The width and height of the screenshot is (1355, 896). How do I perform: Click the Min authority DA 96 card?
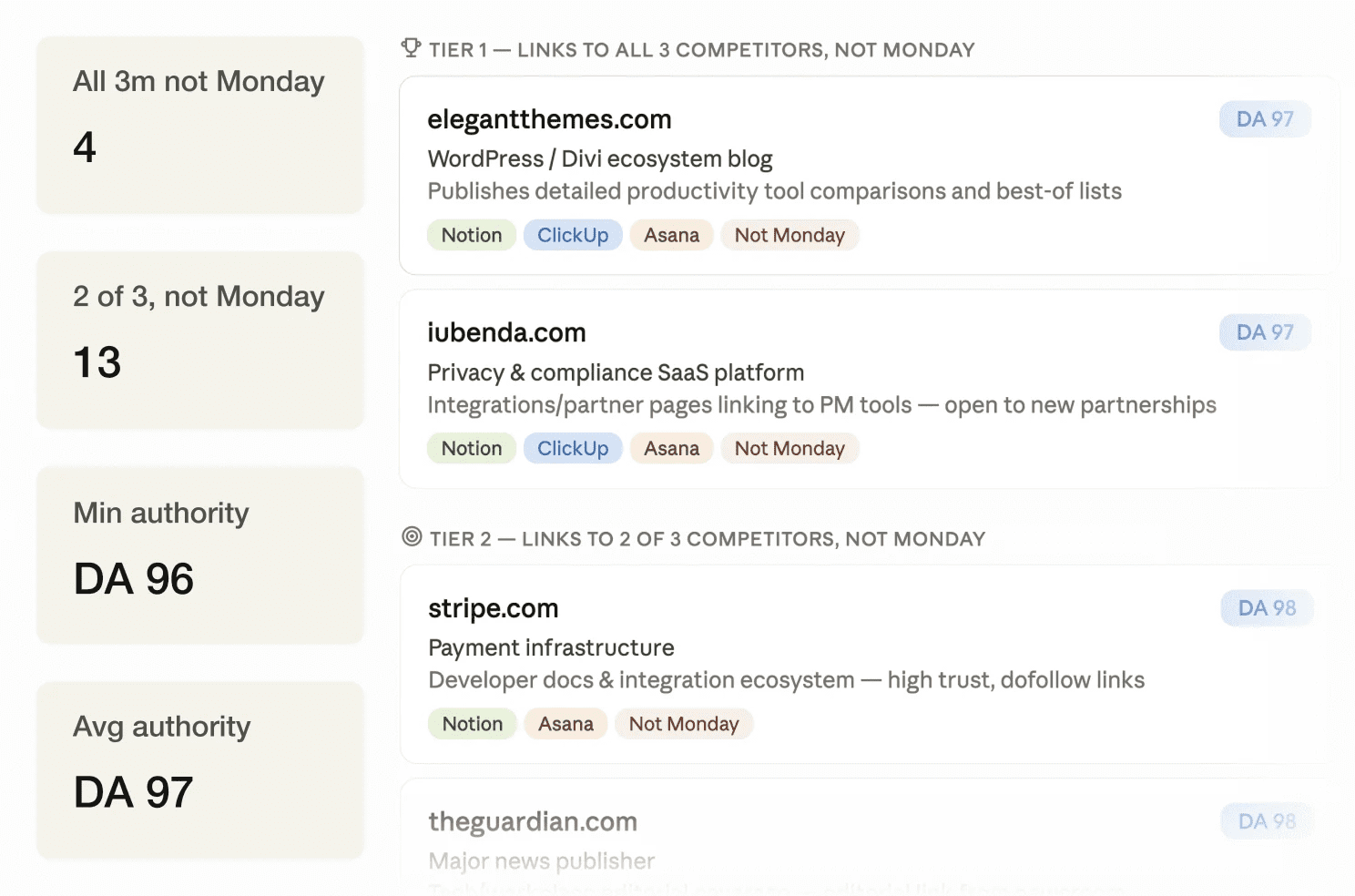coord(200,555)
